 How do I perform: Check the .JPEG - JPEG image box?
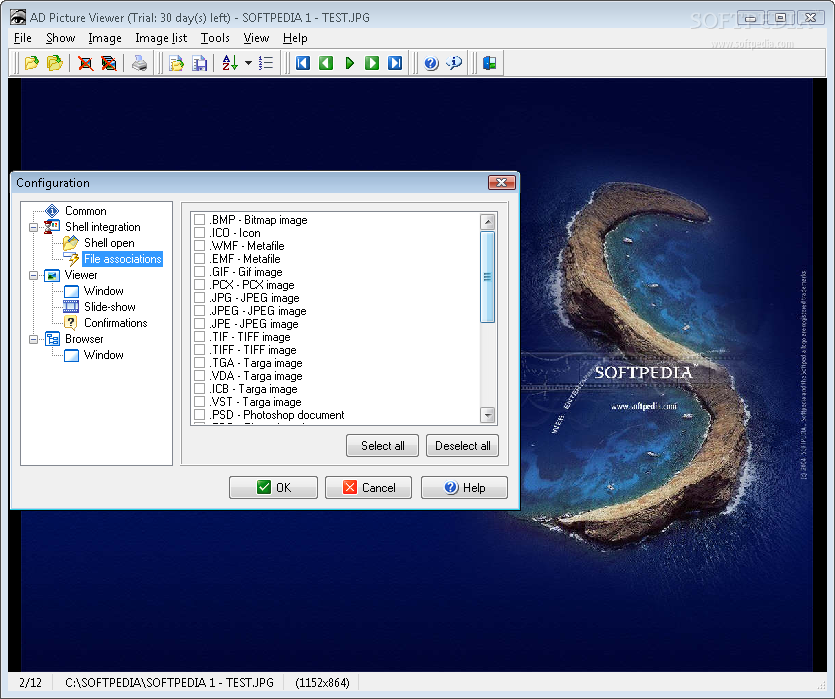point(200,311)
